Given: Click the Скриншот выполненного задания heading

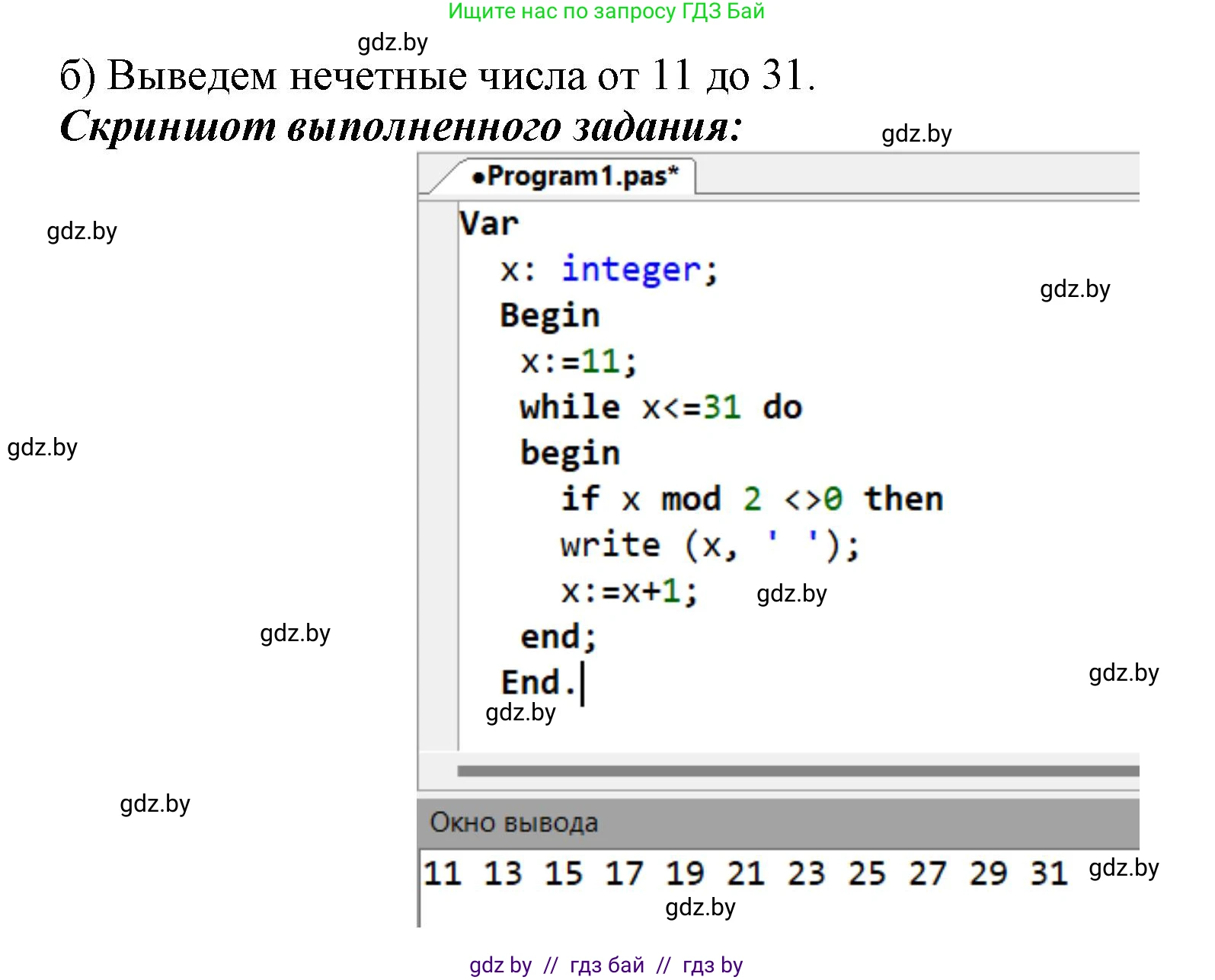Looking at the screenshot, I should (x=400, y=126).
